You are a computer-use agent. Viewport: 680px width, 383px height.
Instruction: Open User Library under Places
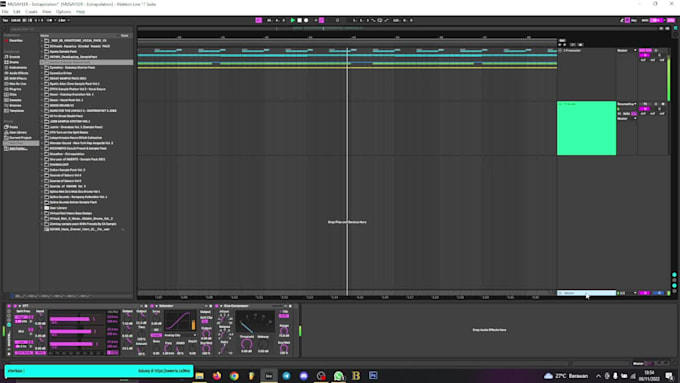pos(18,132)
